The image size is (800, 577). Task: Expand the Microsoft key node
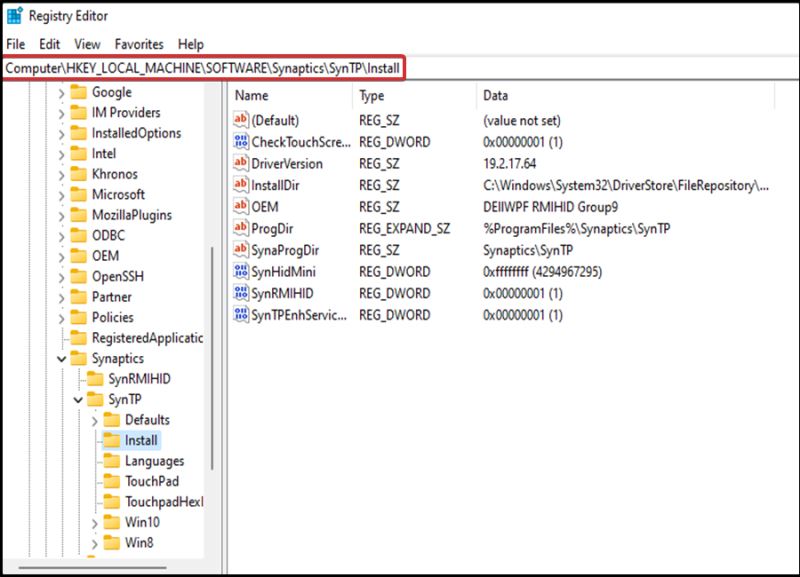(x=62, y=194)
